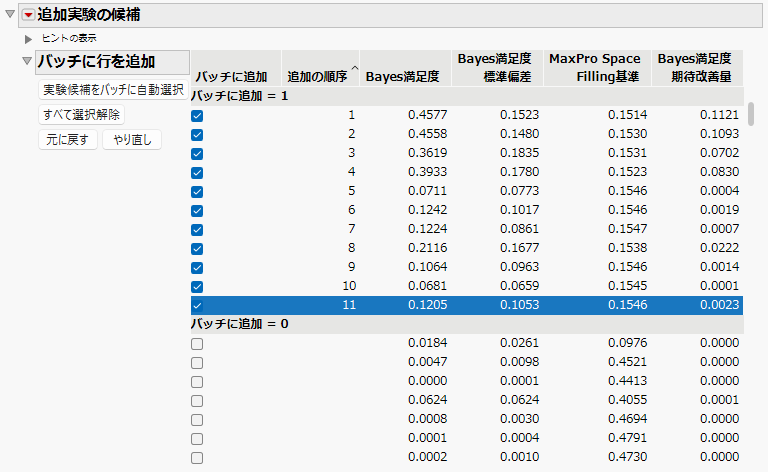Click standard deviation value 0.1017
768x472 pixels.
pyautogui.click(x=519, y=210)
